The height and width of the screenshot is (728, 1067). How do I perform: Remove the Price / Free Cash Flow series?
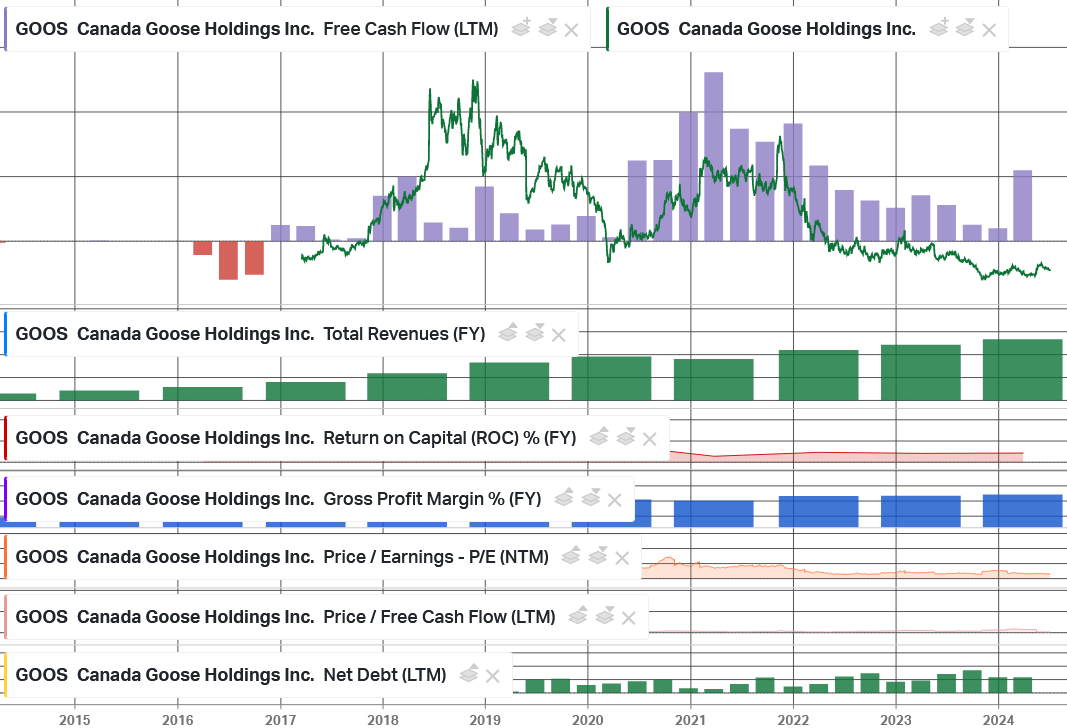coord(629,618)
